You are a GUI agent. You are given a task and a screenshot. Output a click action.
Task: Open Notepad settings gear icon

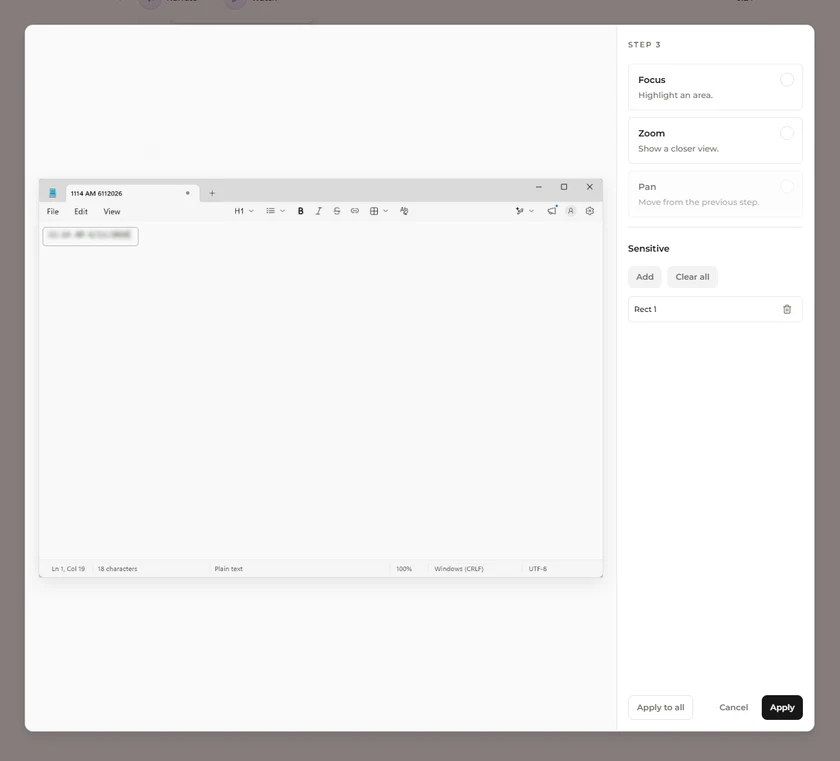tap(590, 211)
